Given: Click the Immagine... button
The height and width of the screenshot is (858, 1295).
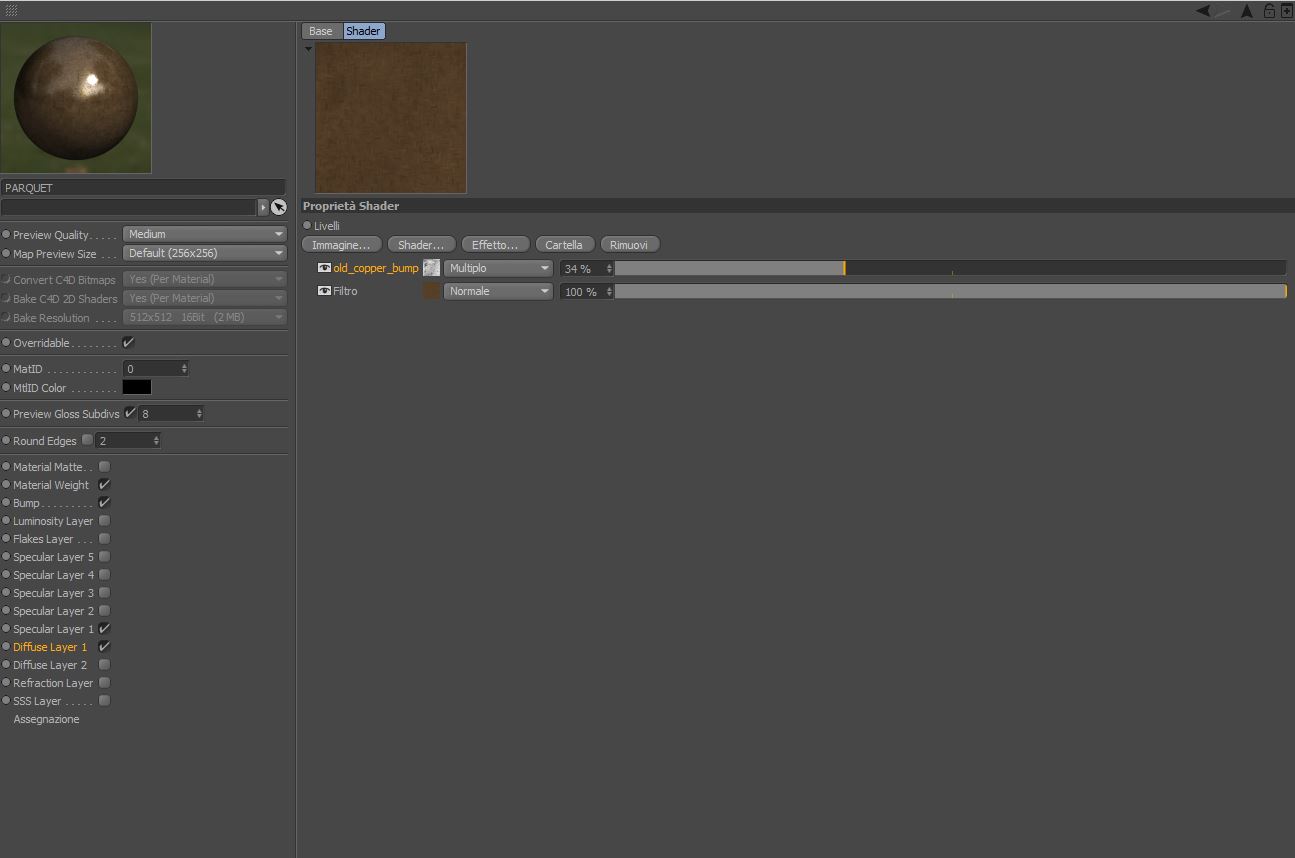Looking at the screenshot, I should pyautogui.click(x=342, y=245).
